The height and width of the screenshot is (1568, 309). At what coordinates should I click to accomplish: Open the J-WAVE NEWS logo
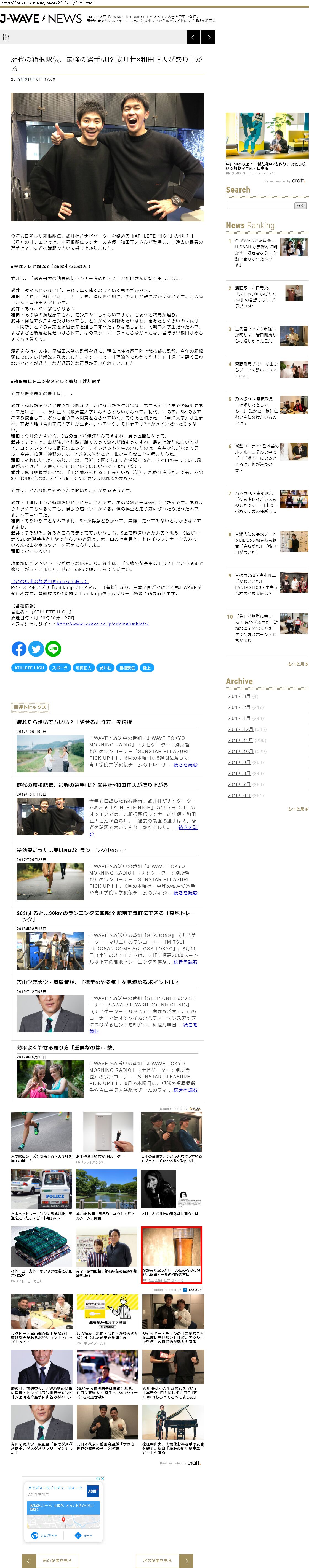pyautogui.click(x=41, y=19)
